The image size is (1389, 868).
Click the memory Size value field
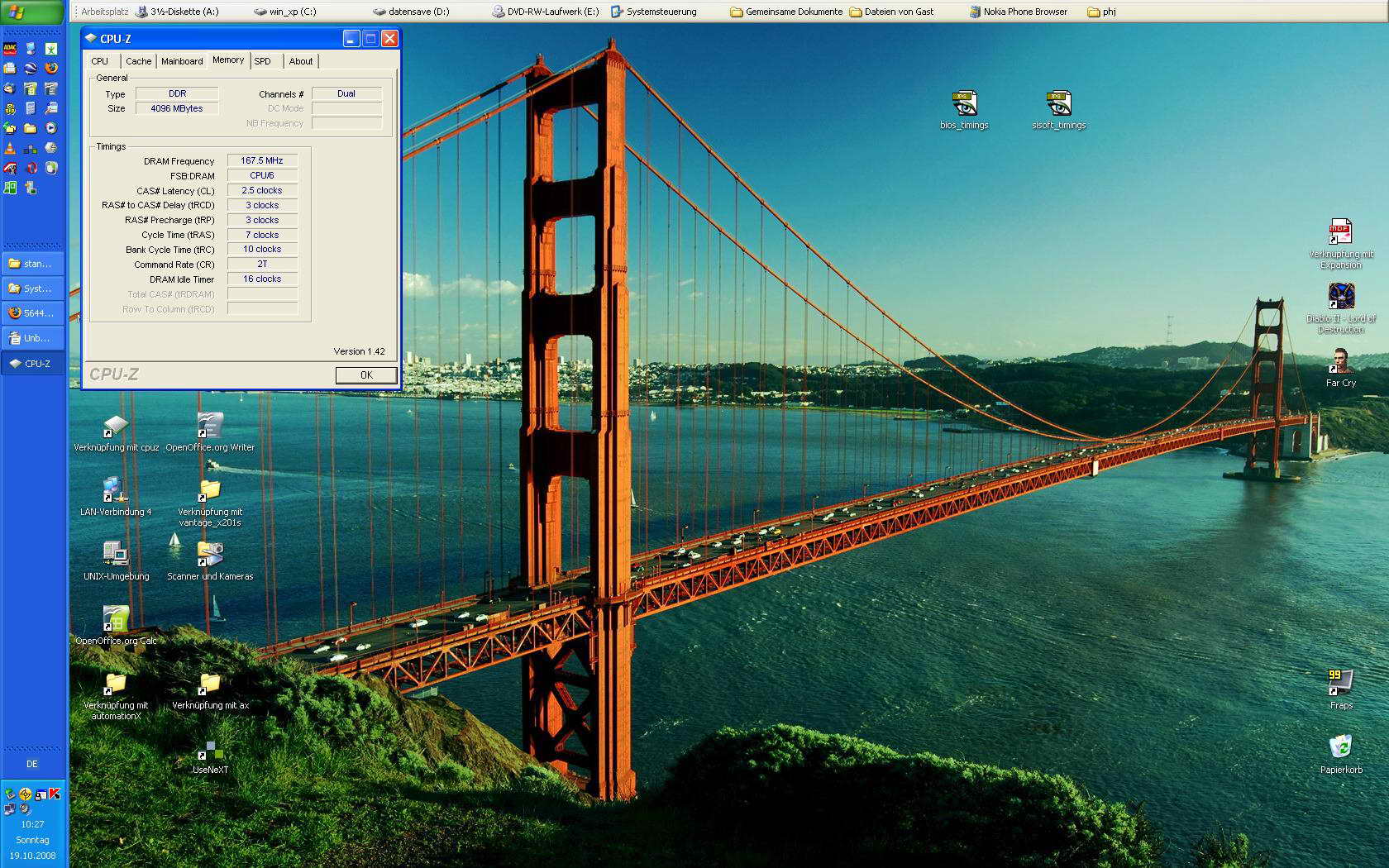tap(177, 108)
